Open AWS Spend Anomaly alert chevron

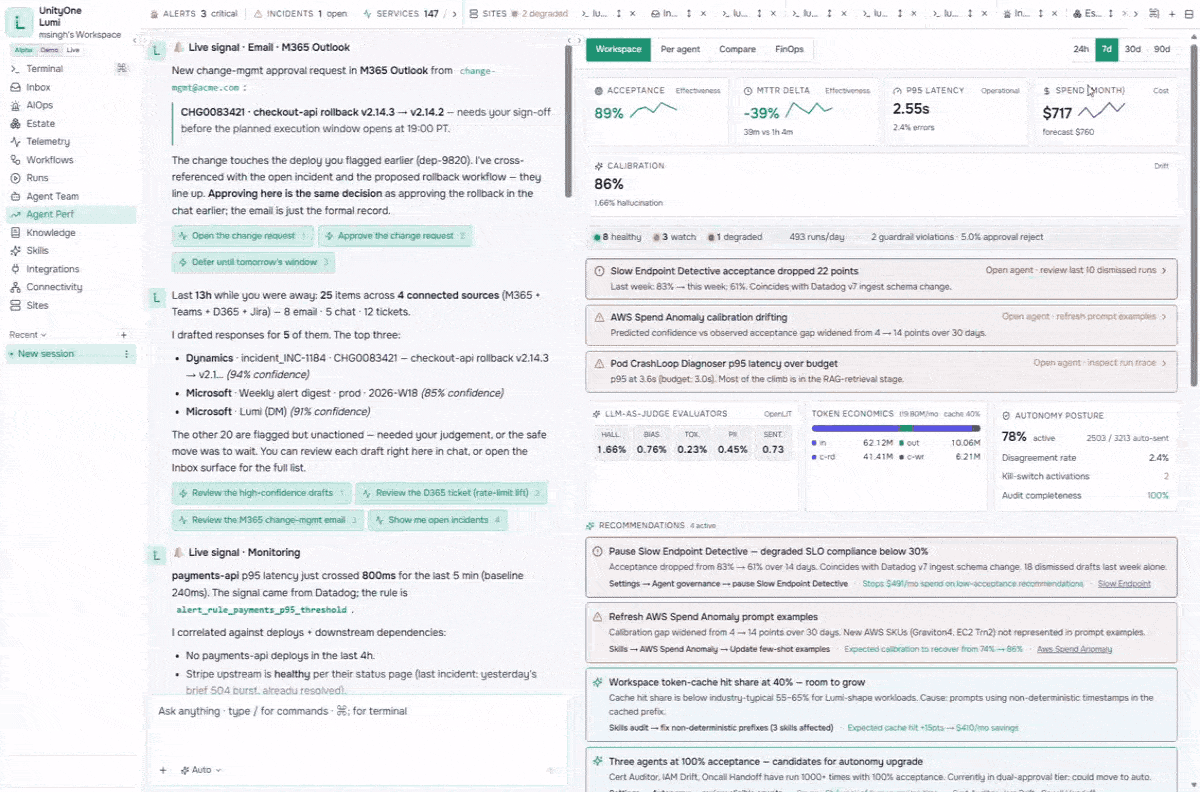(x=1164, y=317)
